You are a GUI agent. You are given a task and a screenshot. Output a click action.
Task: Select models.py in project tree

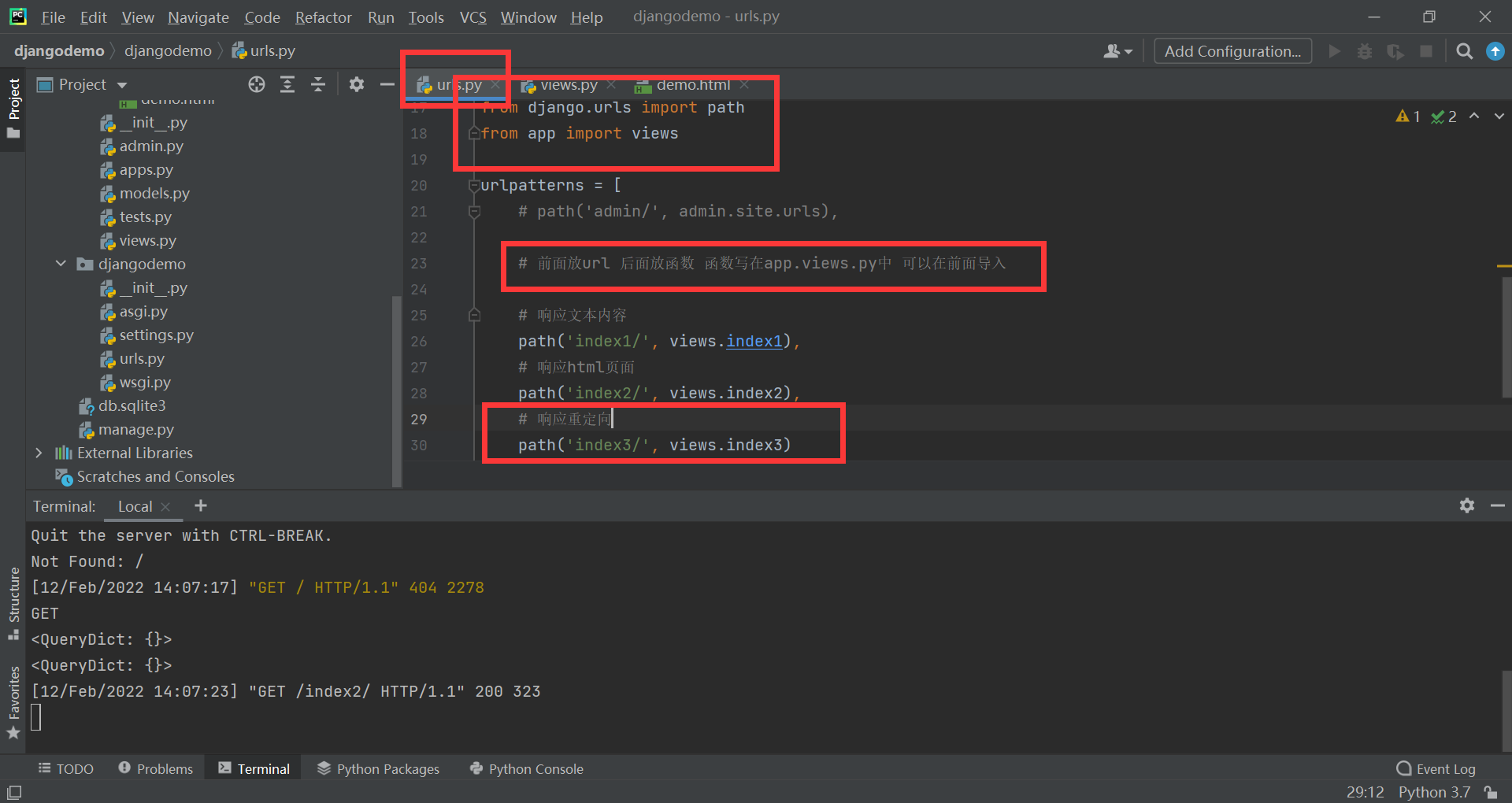tap(154, 193)
